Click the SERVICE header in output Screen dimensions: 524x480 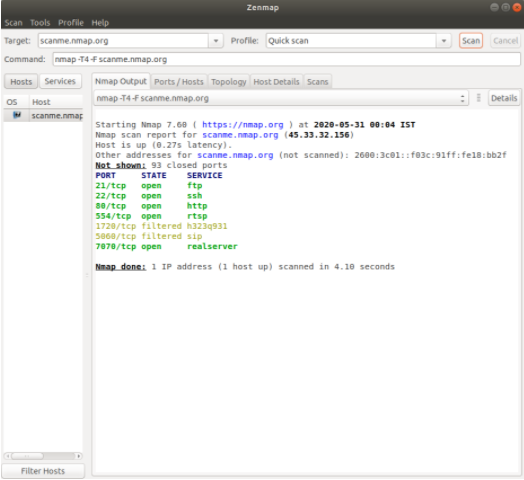pos(205,175)
